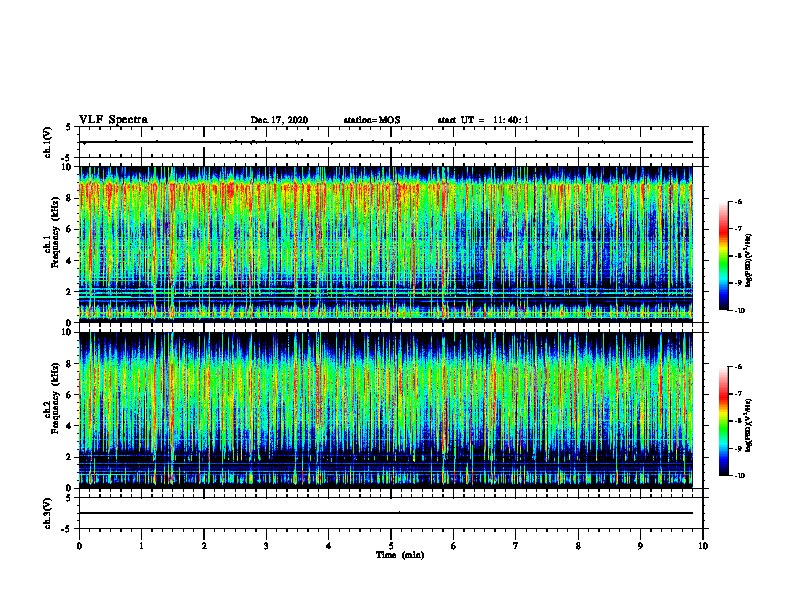This screenshot has height=612, width=792.
Task: Click the ch.1 spectrogram color scale bar
Action: tap(723, 256)
